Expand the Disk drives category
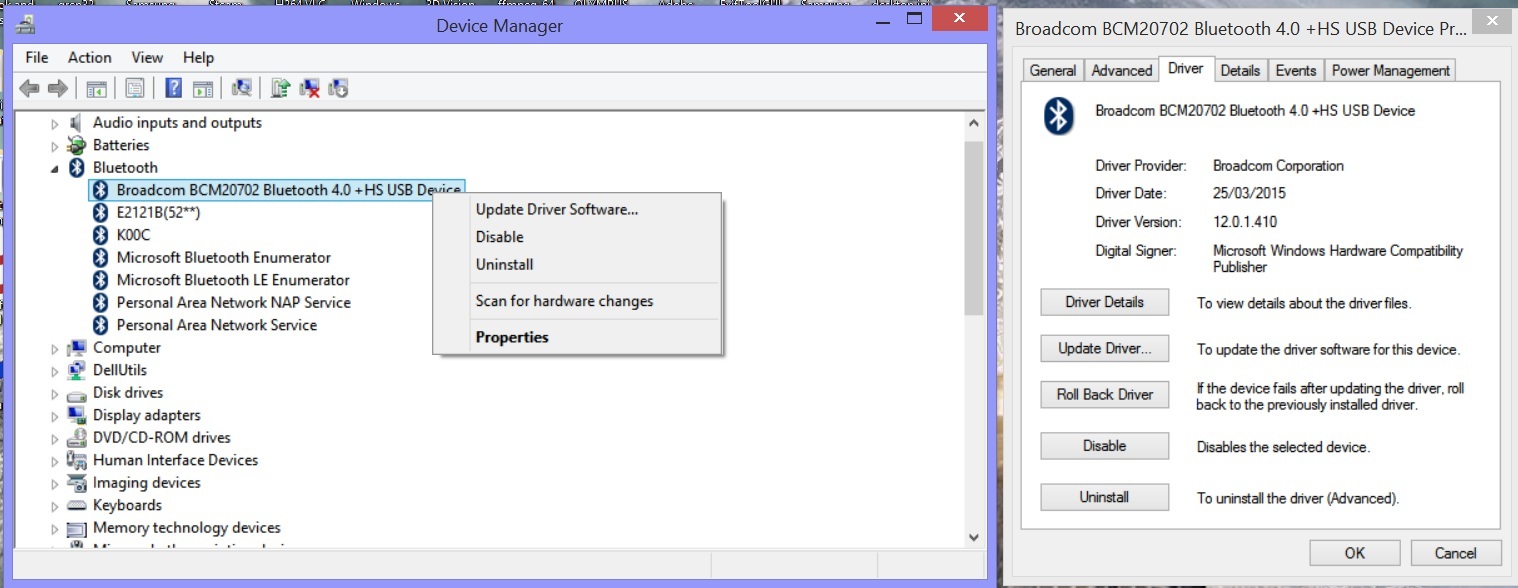The width and height of the screenshot is (1518, 588). pos(55,394)
